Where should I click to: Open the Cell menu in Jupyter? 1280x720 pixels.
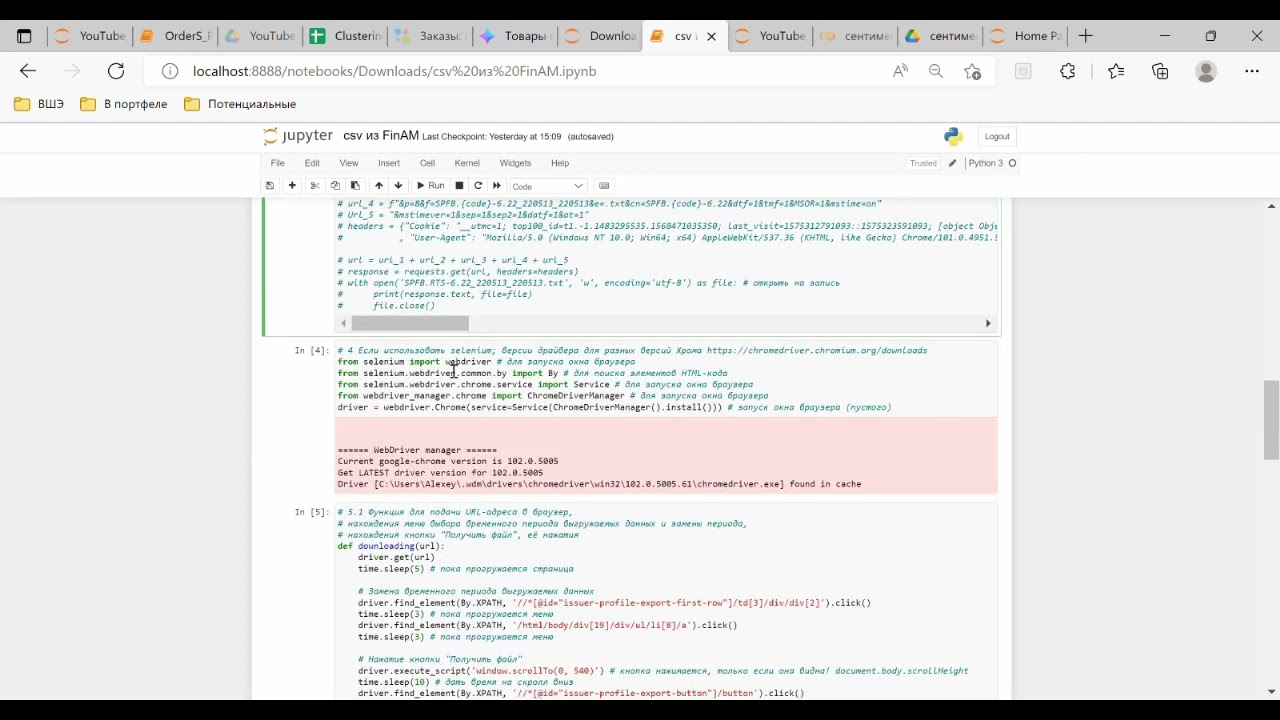[x=427, y=163]
